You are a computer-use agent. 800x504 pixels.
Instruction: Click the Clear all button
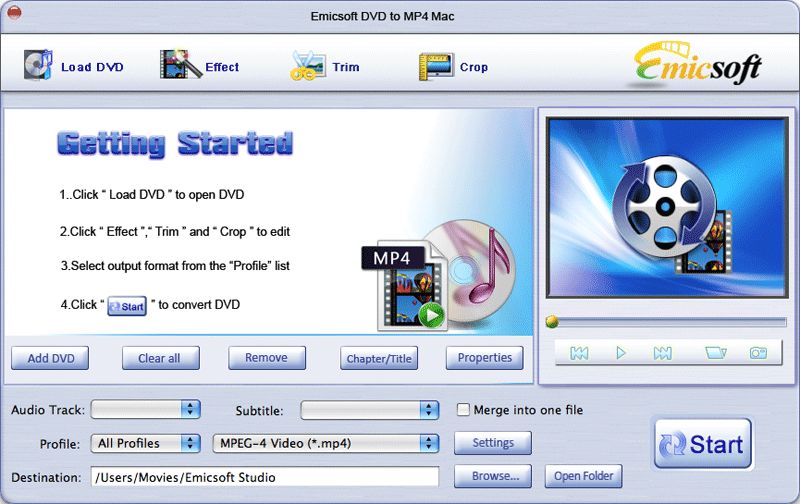(x=161, y=358)
